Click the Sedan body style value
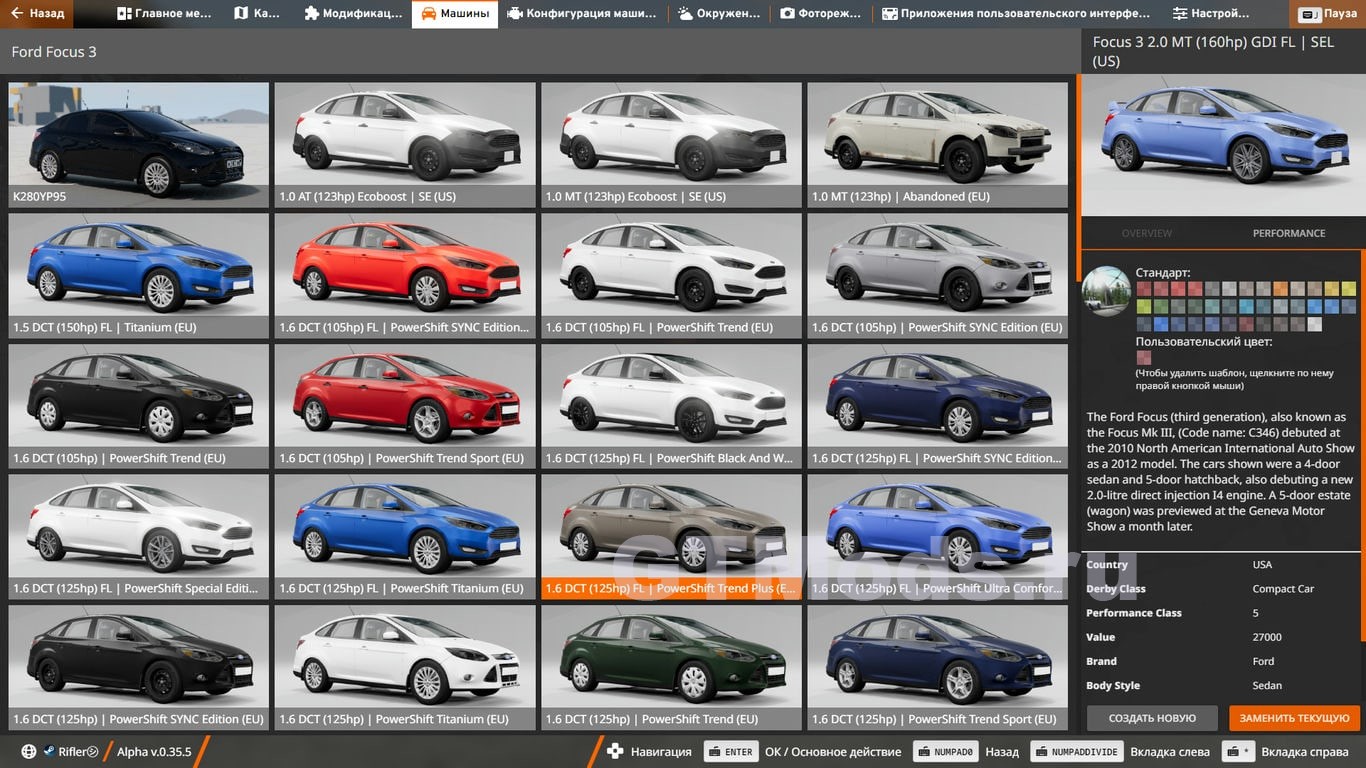Screen dimensions: 1366x768 [1267, 686]
